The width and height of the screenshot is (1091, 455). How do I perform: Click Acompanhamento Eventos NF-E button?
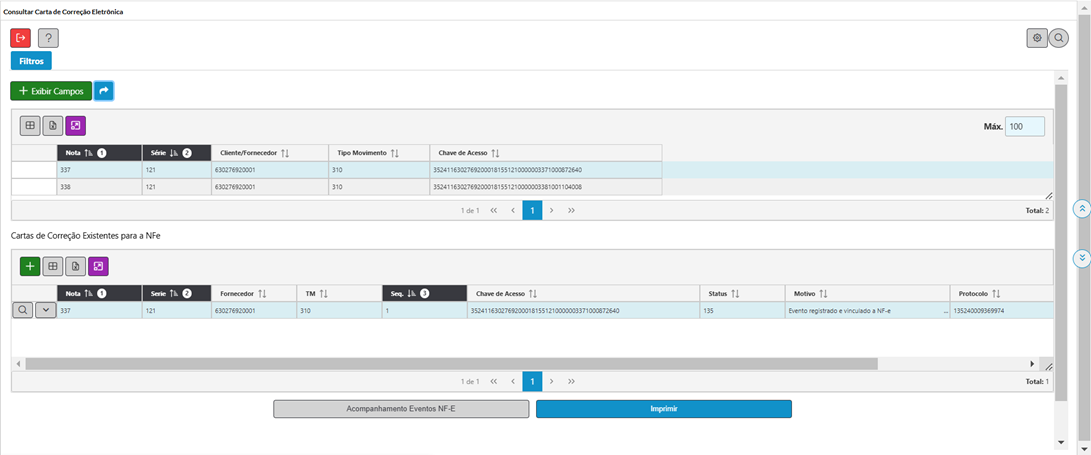point(401,409)
